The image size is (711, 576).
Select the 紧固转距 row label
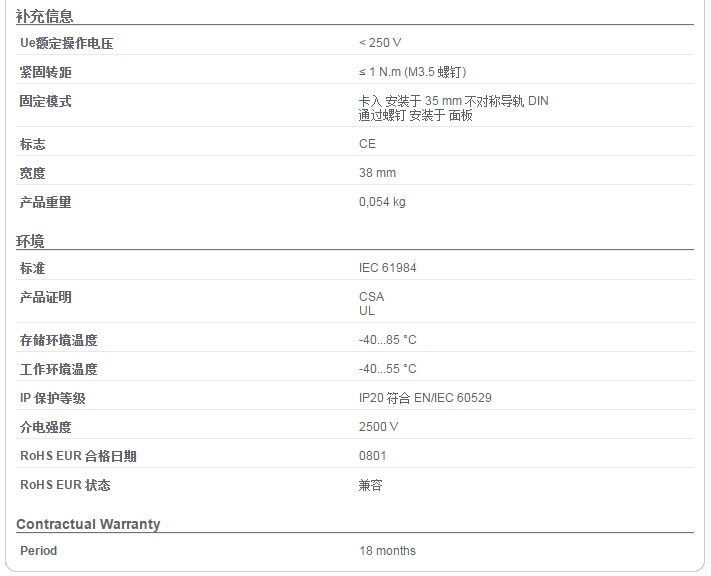click(45, 72)
